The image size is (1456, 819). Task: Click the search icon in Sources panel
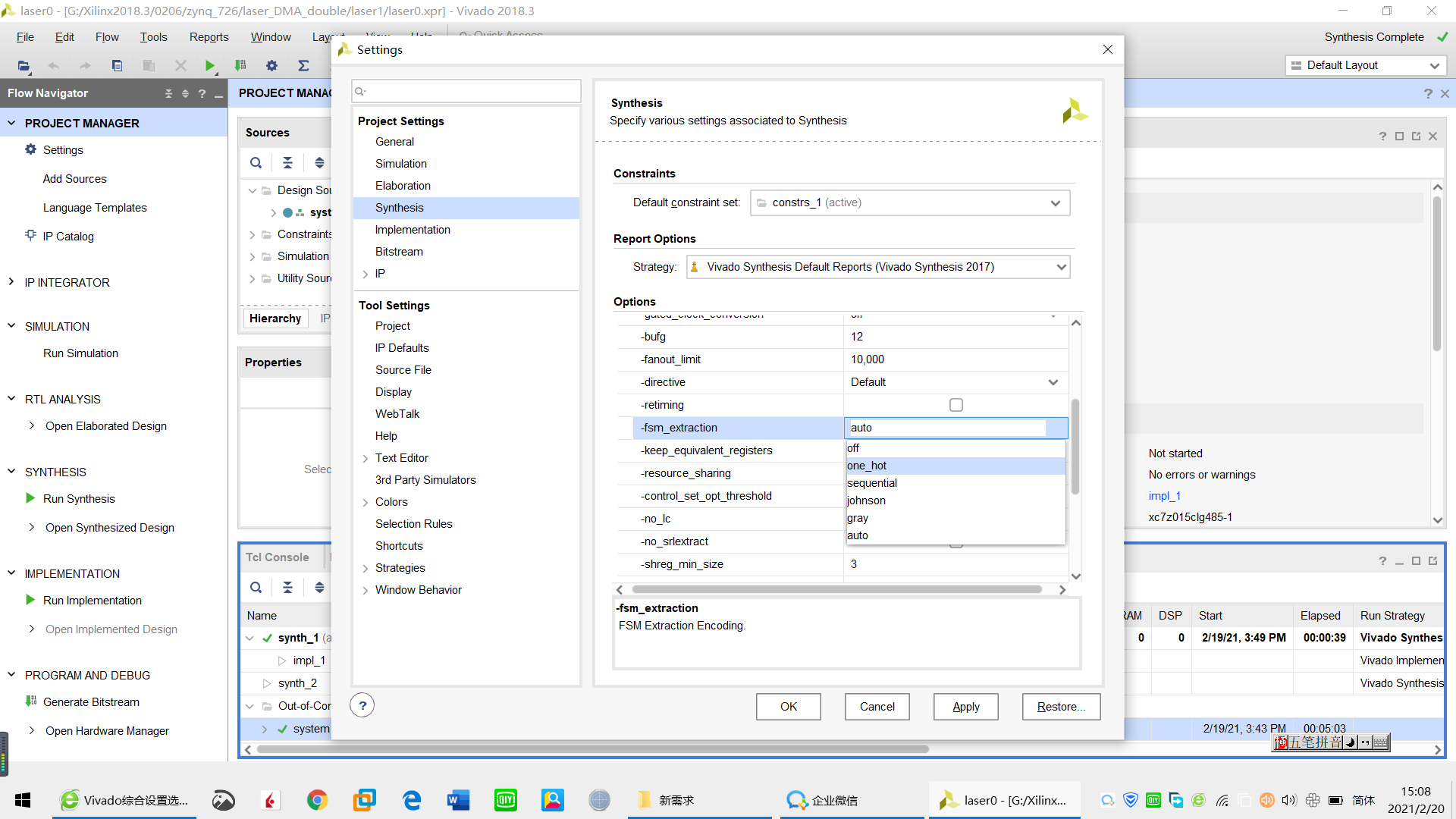click(x=256, y=162)
